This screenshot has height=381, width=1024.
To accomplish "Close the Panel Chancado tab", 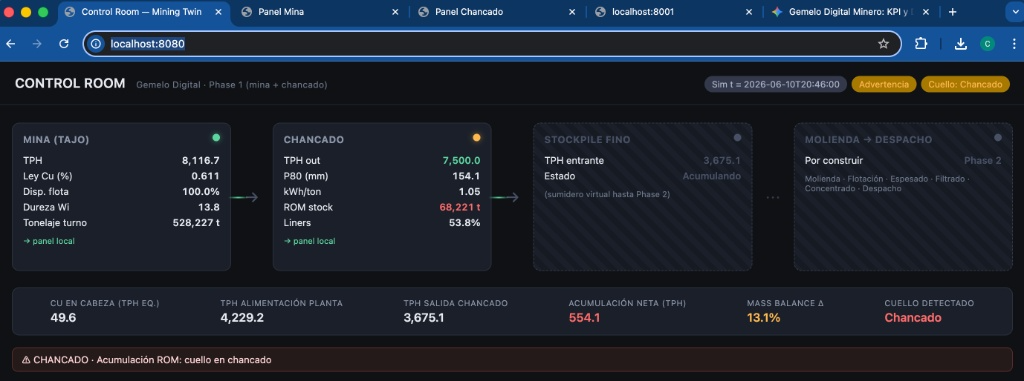I will 572,12.
